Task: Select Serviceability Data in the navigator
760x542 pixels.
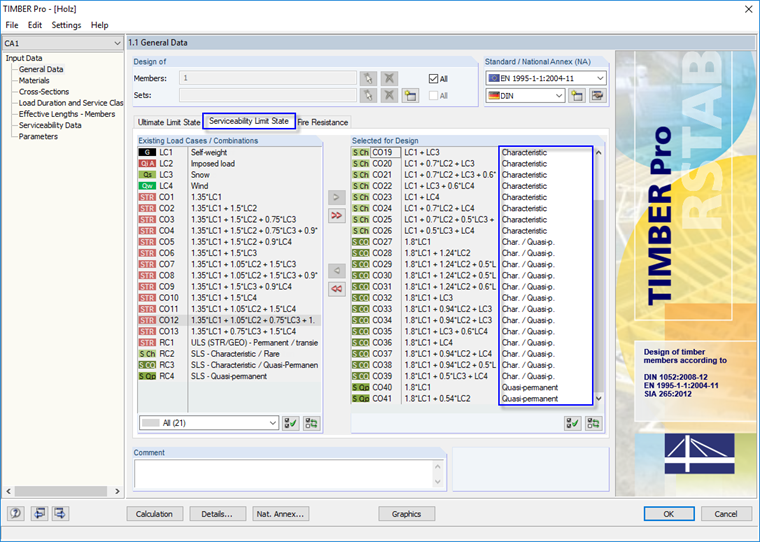Action: point(50,125)
